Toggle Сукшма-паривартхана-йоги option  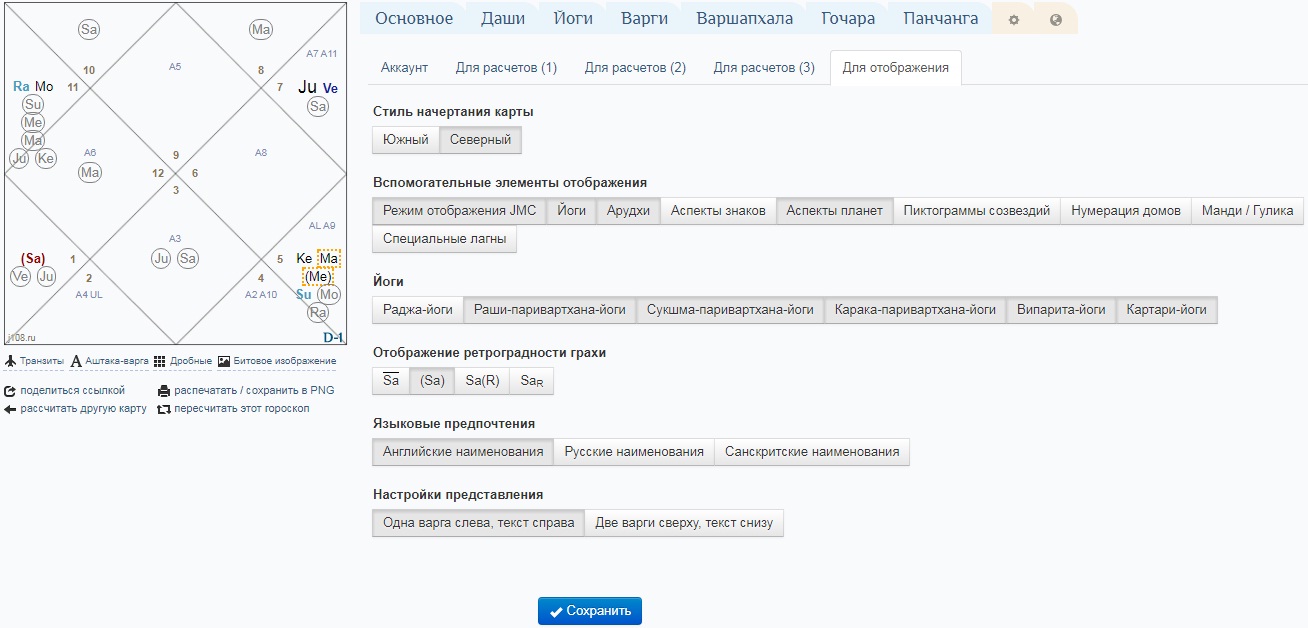tap(730, 310)
